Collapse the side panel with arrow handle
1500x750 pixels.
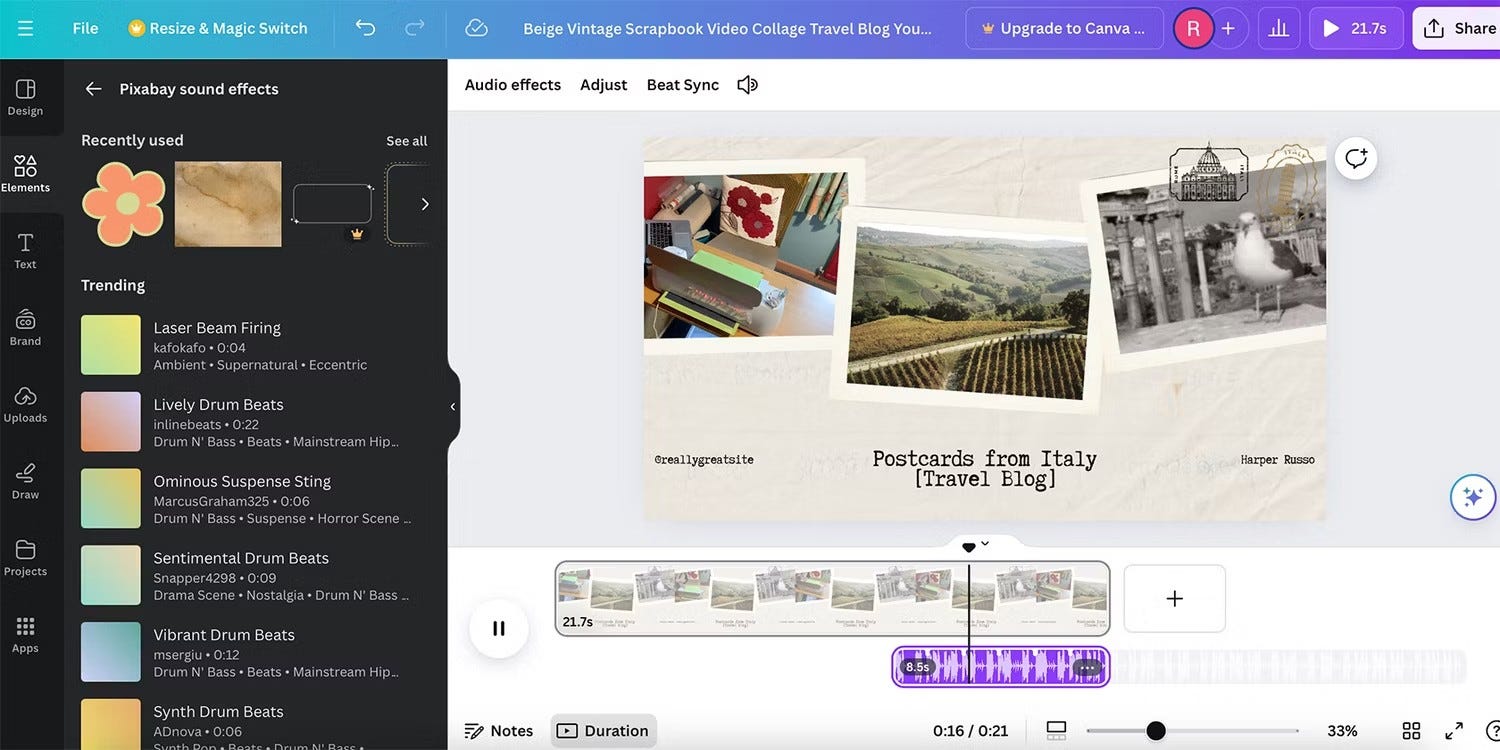click(453, 407)
